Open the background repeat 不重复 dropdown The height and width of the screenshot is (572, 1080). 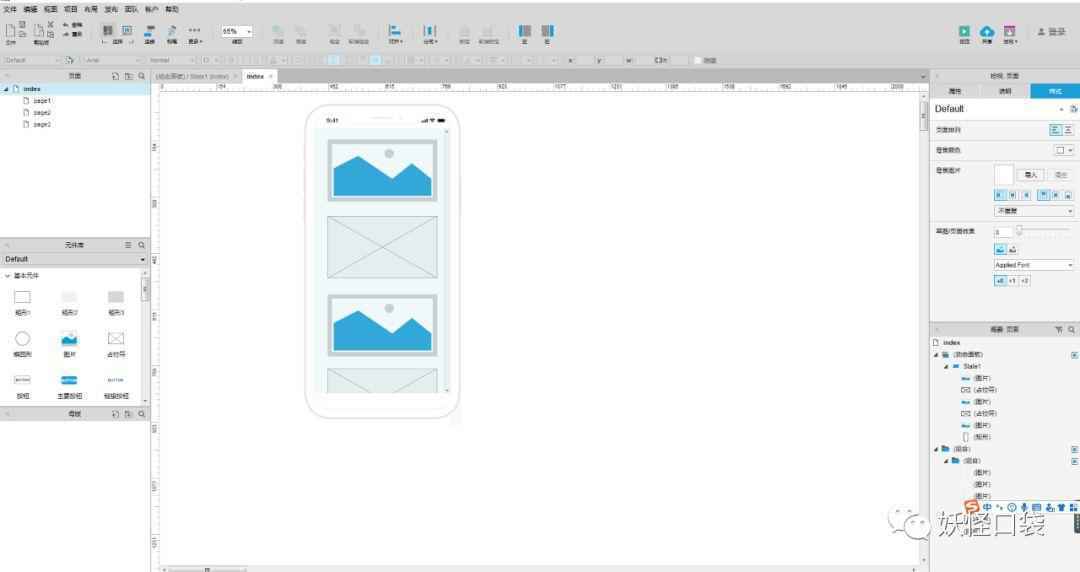(1034, 211)
